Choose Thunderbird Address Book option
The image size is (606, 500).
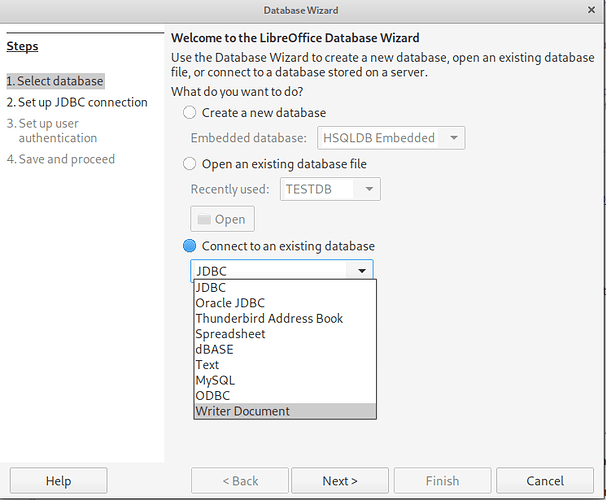pyautogui.click(x=285, y=318)
